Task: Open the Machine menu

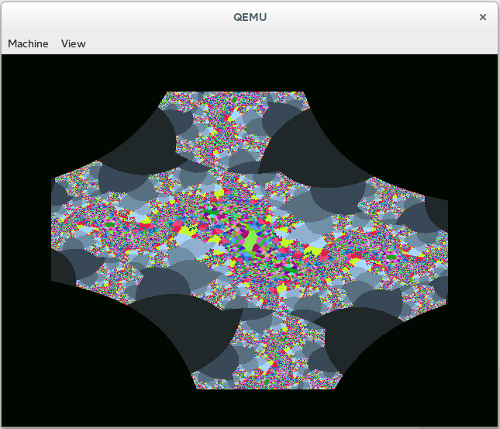Action: point(28,44)
